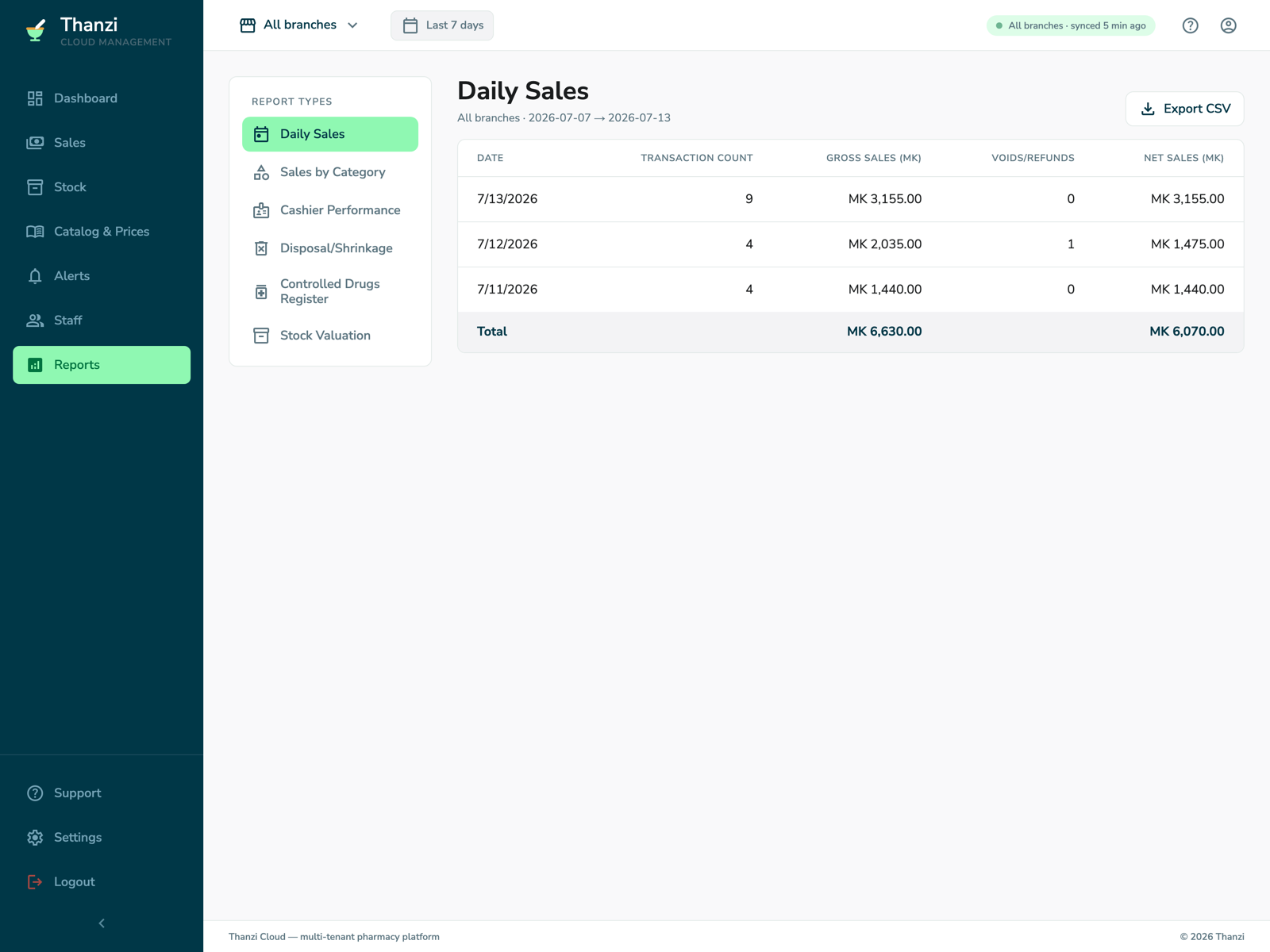The width and height of the screenshot is (1270, 952).
Task: Click the Daily Sales page heading
Action: pyautogui.click(x=523, y=91)
